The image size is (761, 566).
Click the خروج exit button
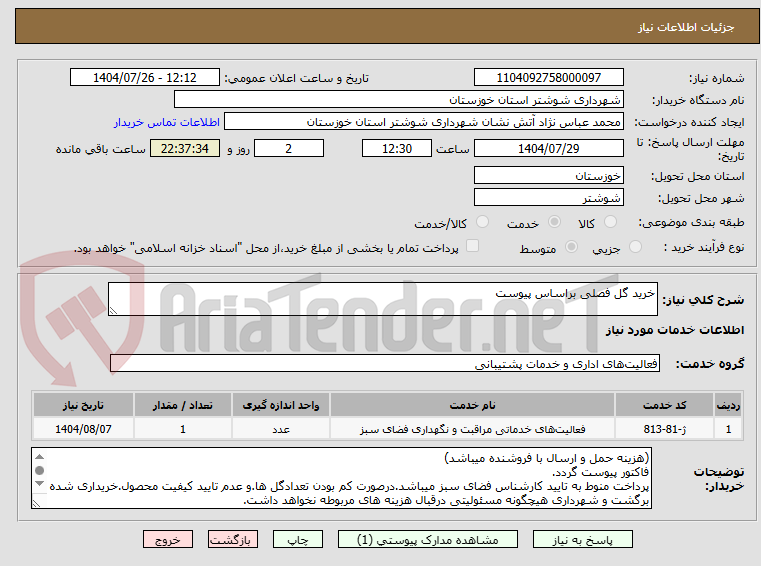(167, 539)
